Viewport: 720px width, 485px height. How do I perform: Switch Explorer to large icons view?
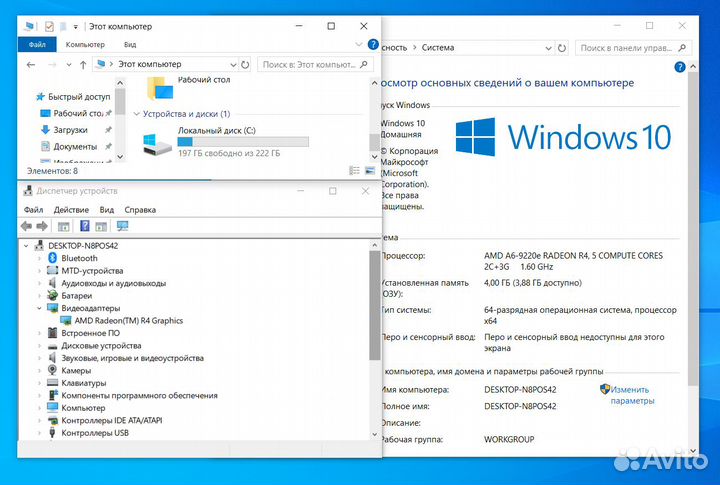pos(370,171)
